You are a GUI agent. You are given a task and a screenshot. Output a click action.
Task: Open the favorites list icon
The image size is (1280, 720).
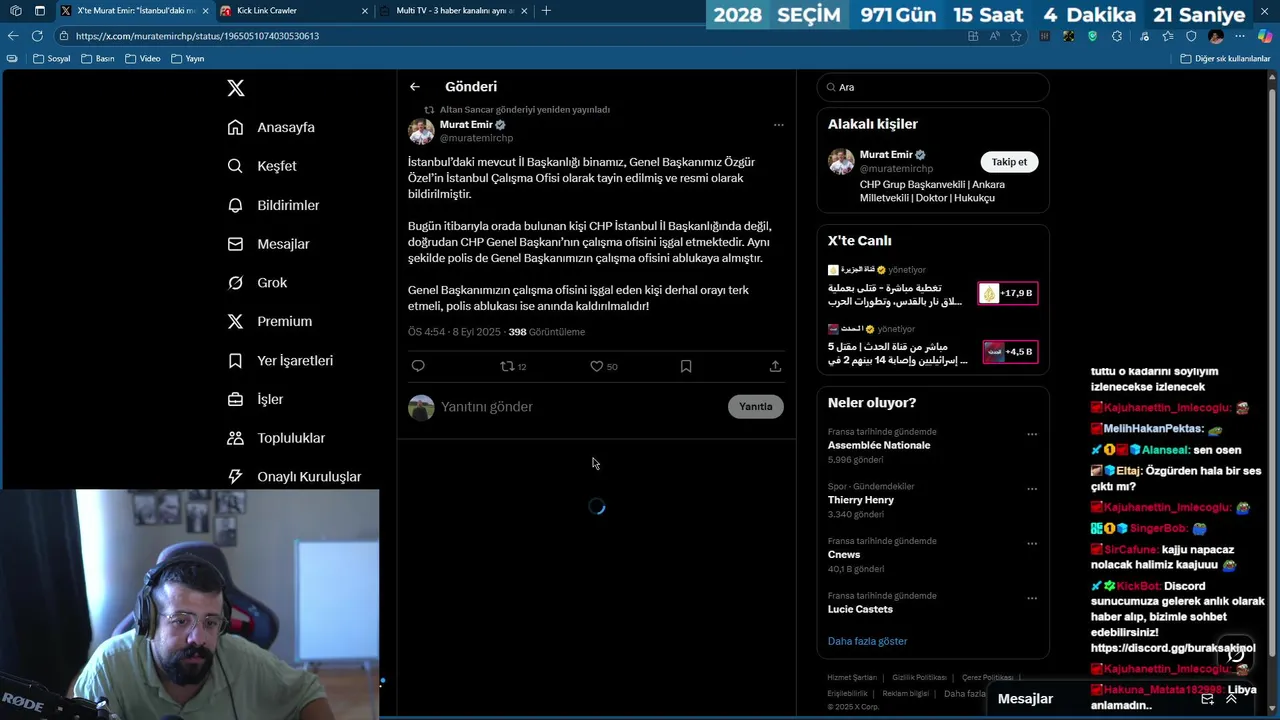pos(1167,36)
